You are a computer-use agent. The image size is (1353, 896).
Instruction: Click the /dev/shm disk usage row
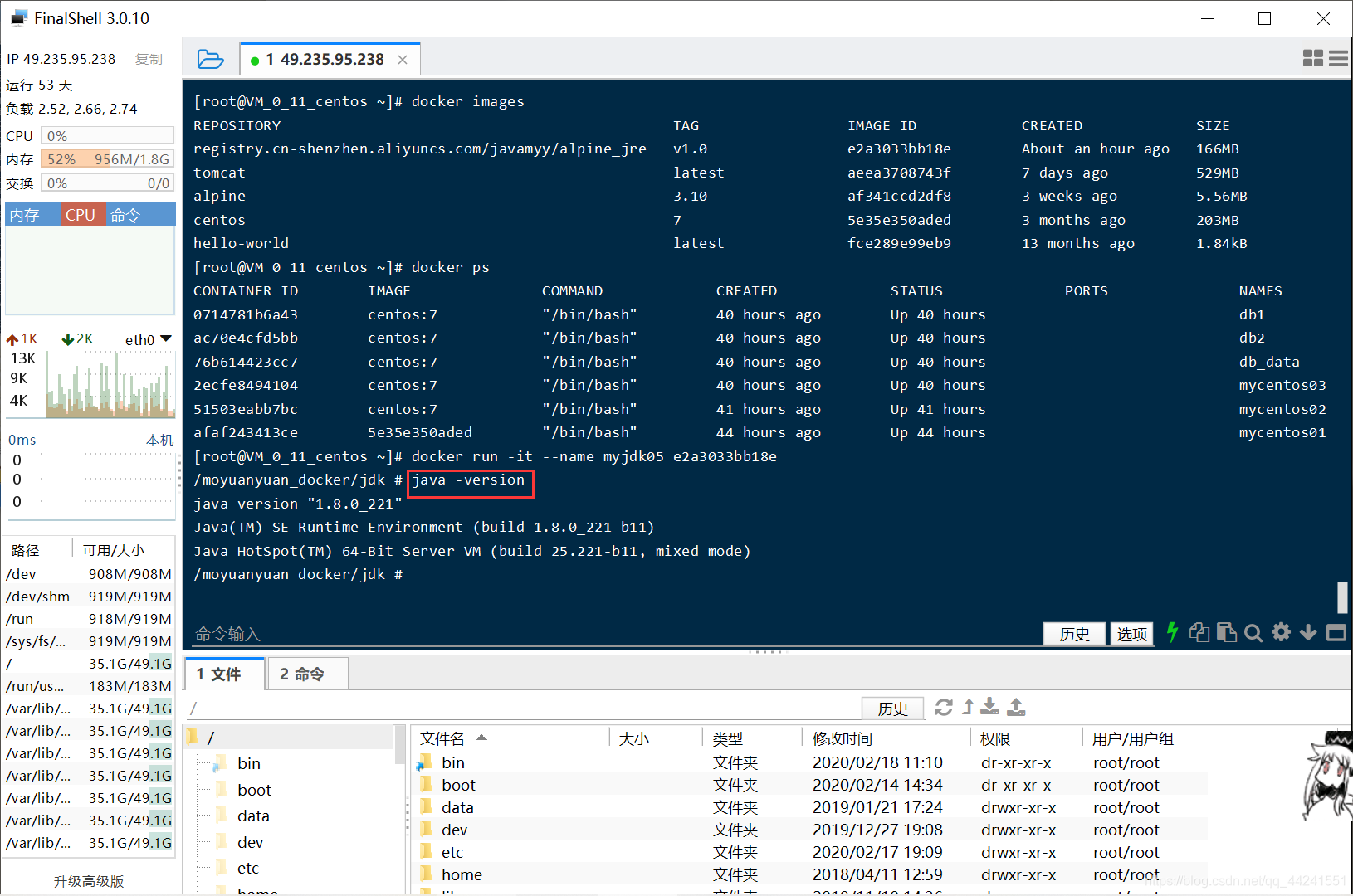(89, 597)
